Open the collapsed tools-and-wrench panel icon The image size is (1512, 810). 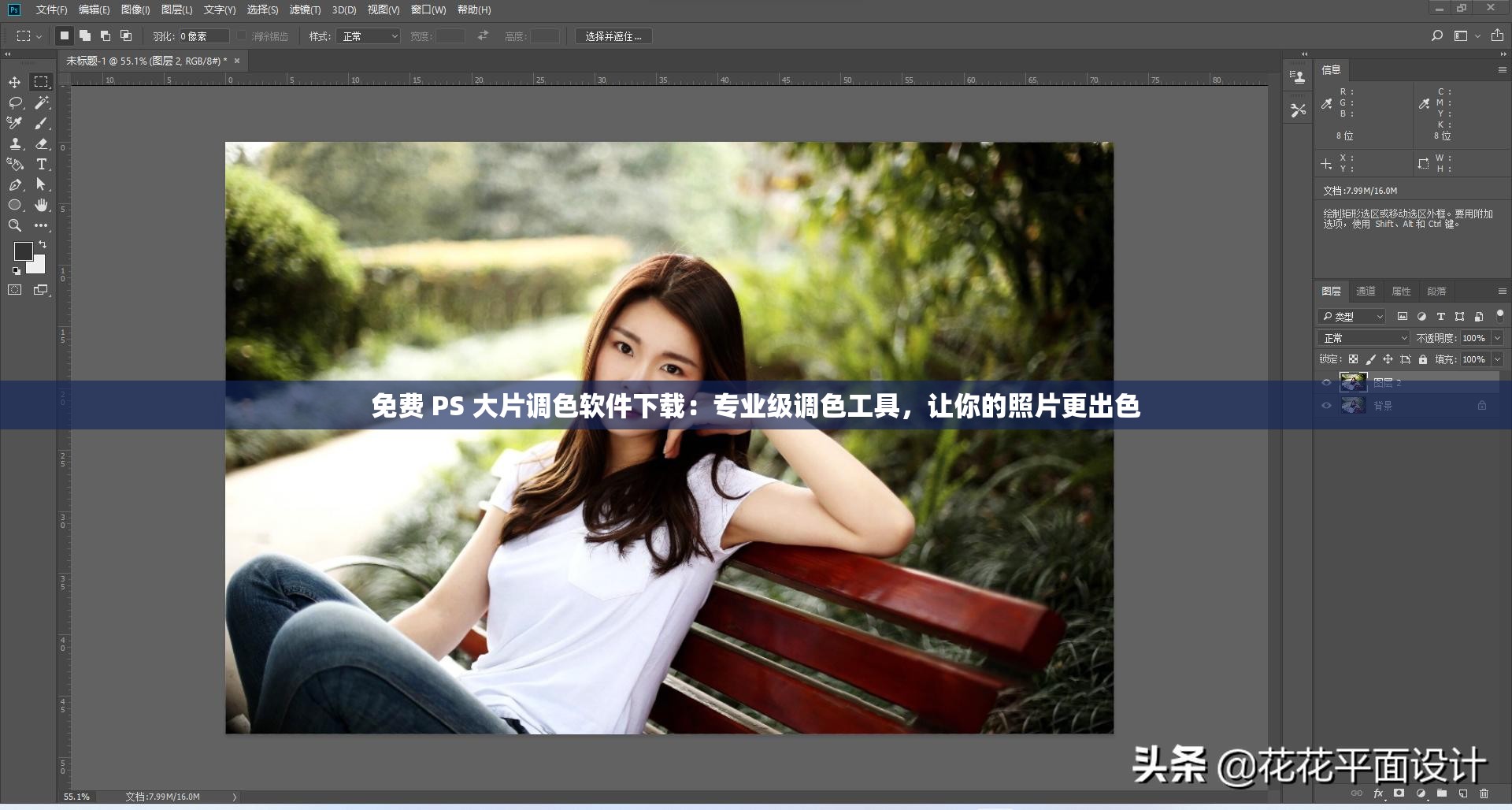coord(1298,110)
